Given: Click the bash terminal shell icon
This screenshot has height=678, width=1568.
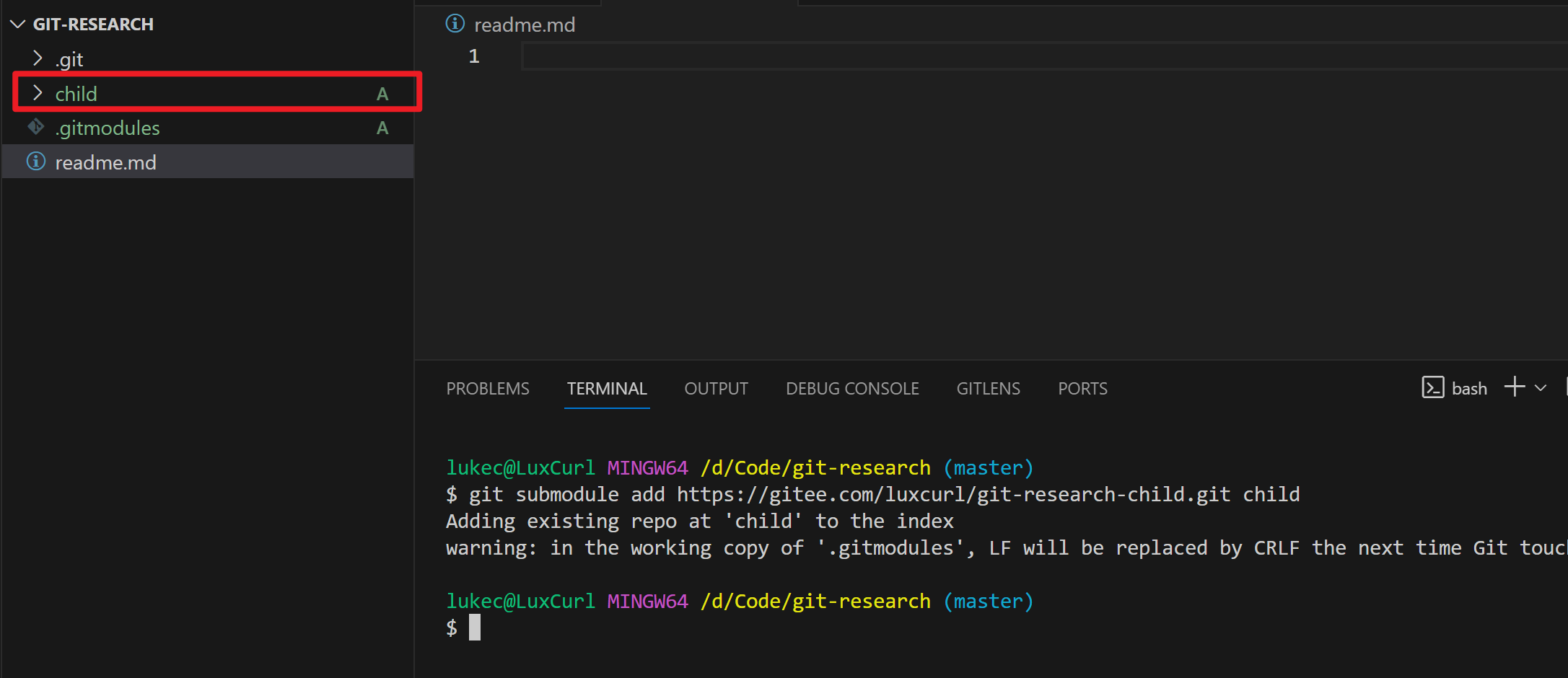Looking at the screenshot, I should point(1432,387).
